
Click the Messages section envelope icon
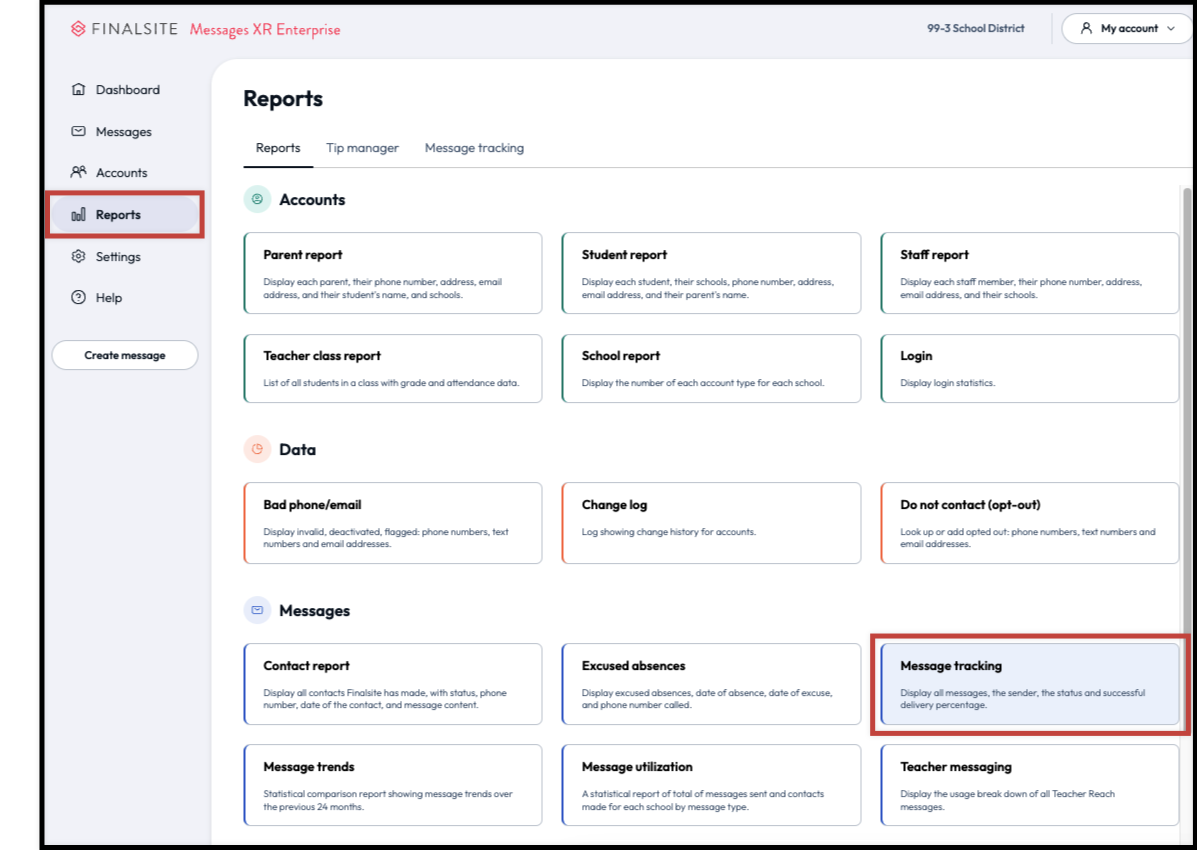click(x=257, y=610)
